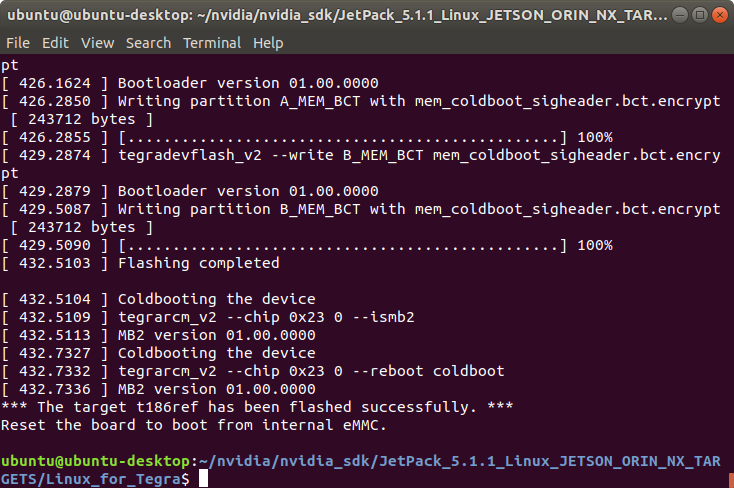Open the Terminal menu

pos(212,43)
